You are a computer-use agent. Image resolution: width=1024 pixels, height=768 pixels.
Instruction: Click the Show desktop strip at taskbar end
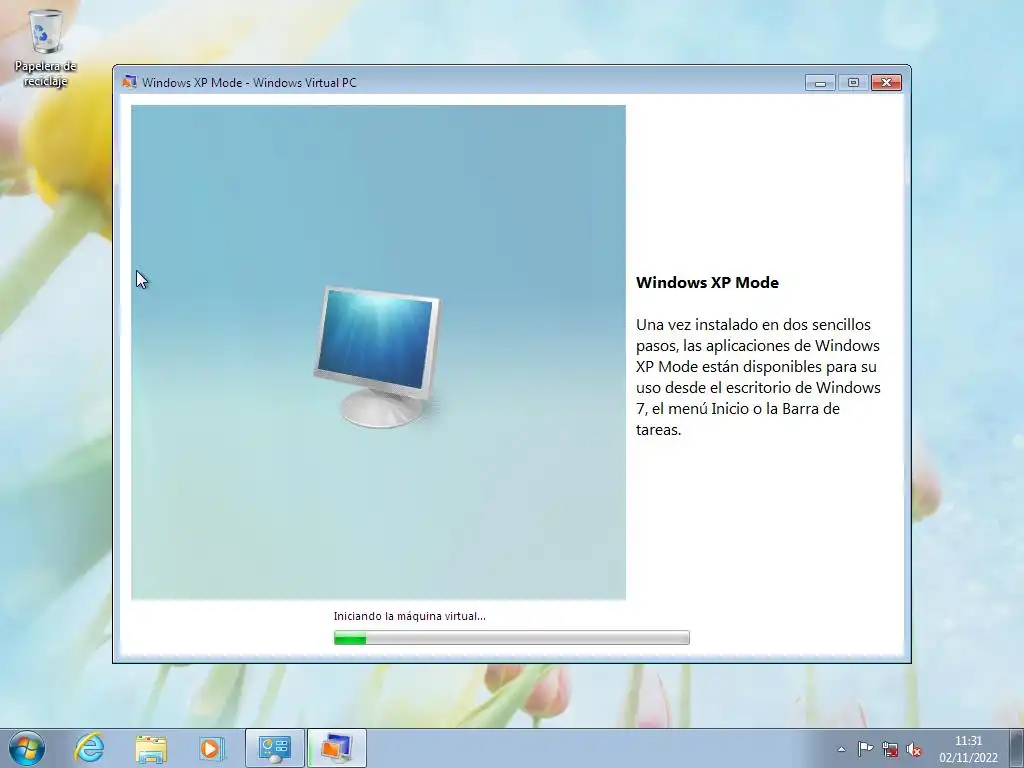point(1018,748)
